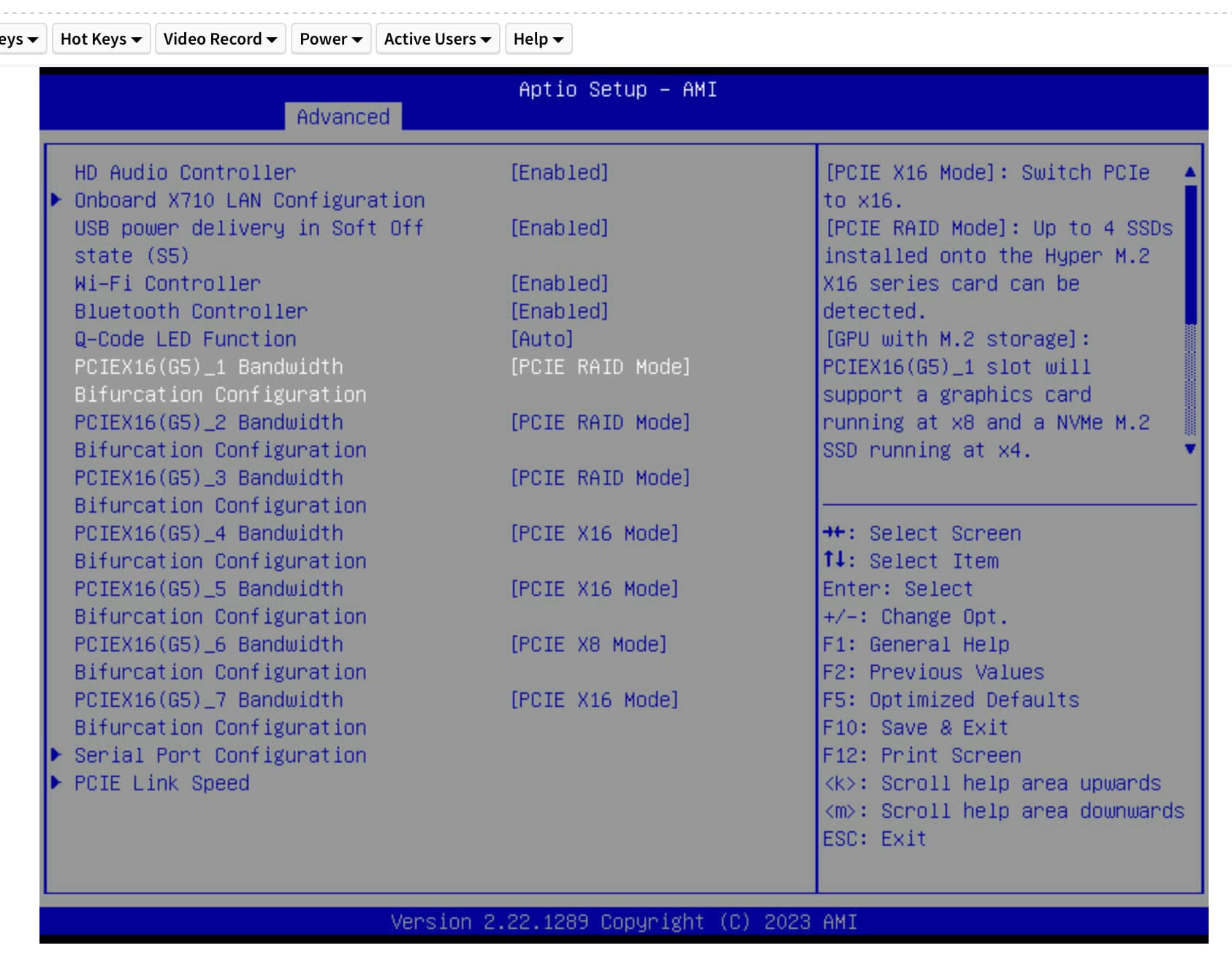
Task: Open the Active Users menu
Action: (437, 39)
